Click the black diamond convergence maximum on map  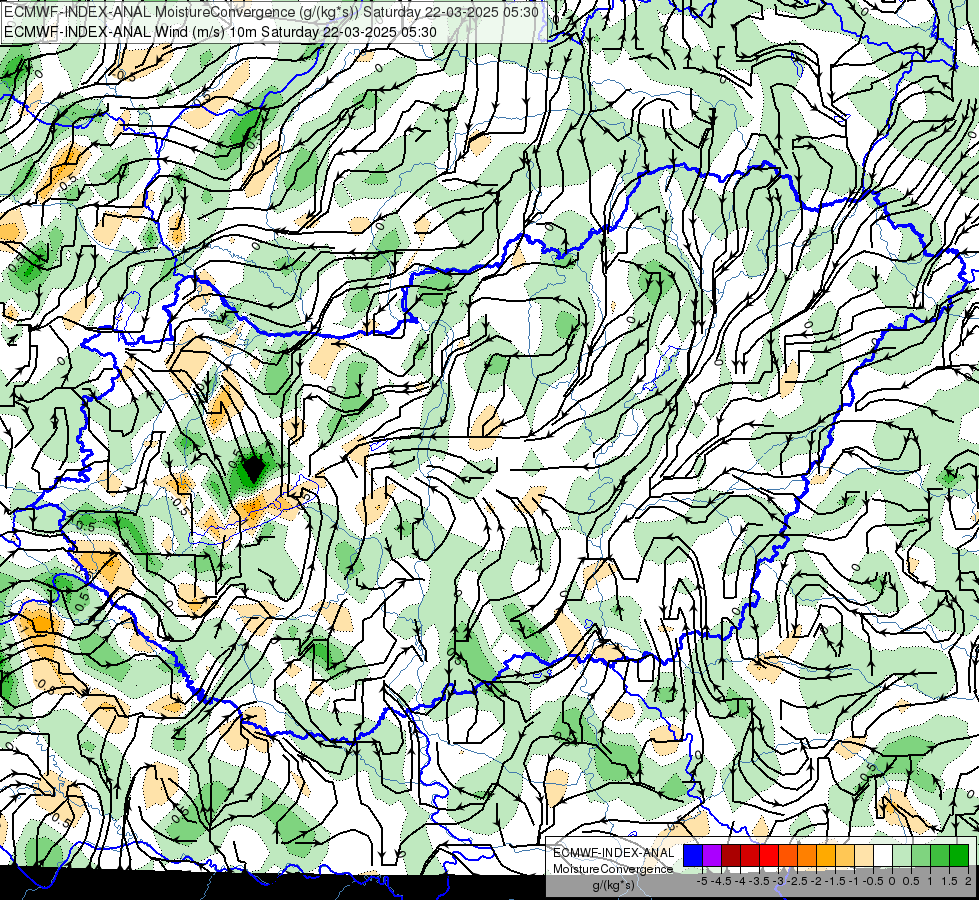(x=252, y=468)
